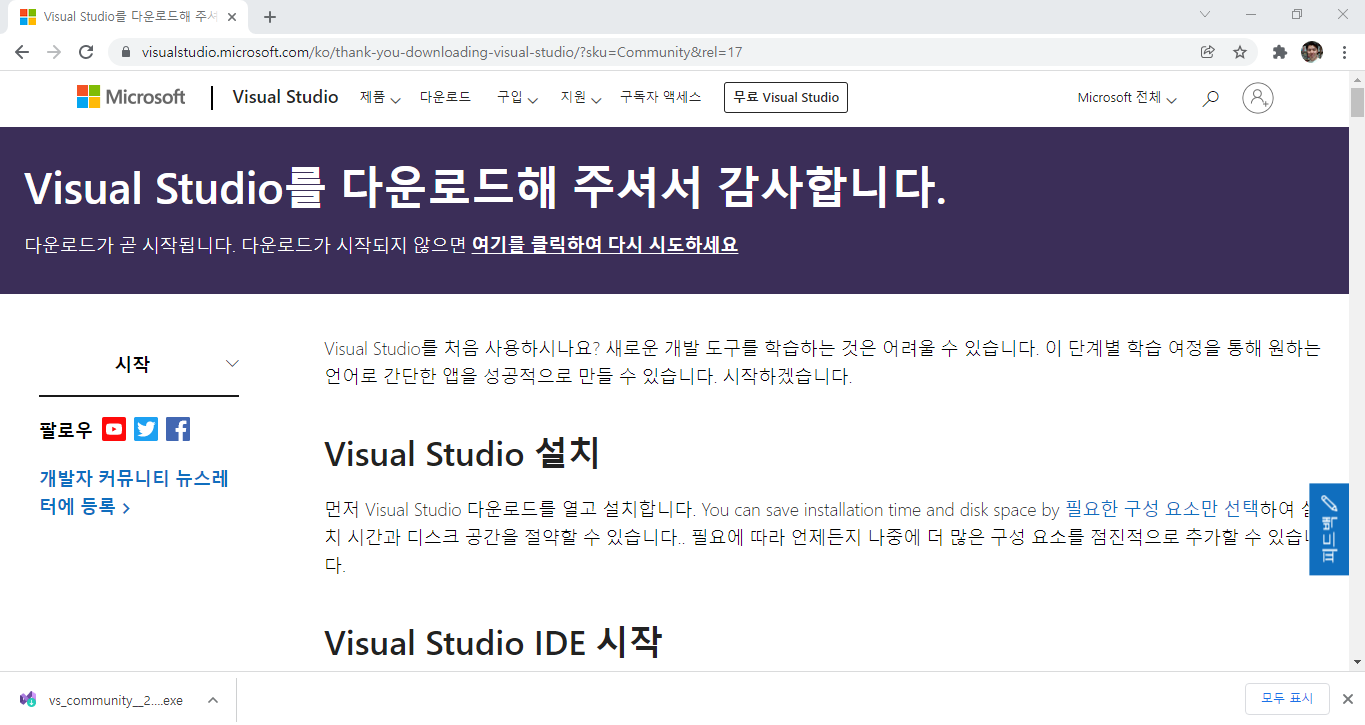Open the YouTube icon under 팔로우

point(114,429)
